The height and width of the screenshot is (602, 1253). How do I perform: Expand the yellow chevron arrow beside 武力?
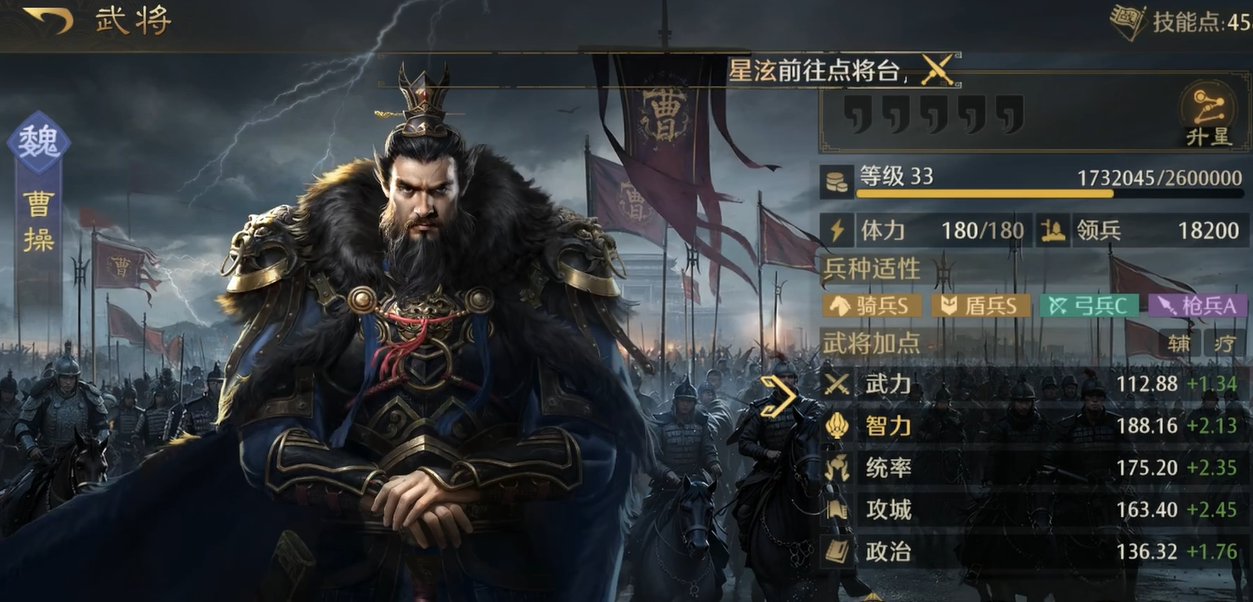coord(779,396)
